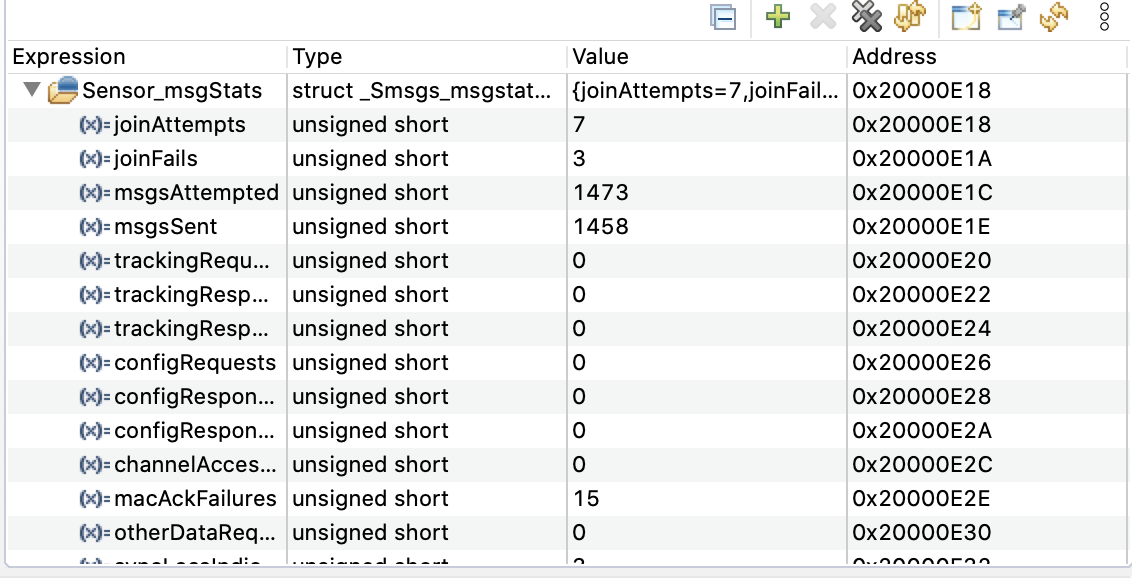Click the configRequests expression row

194,363
